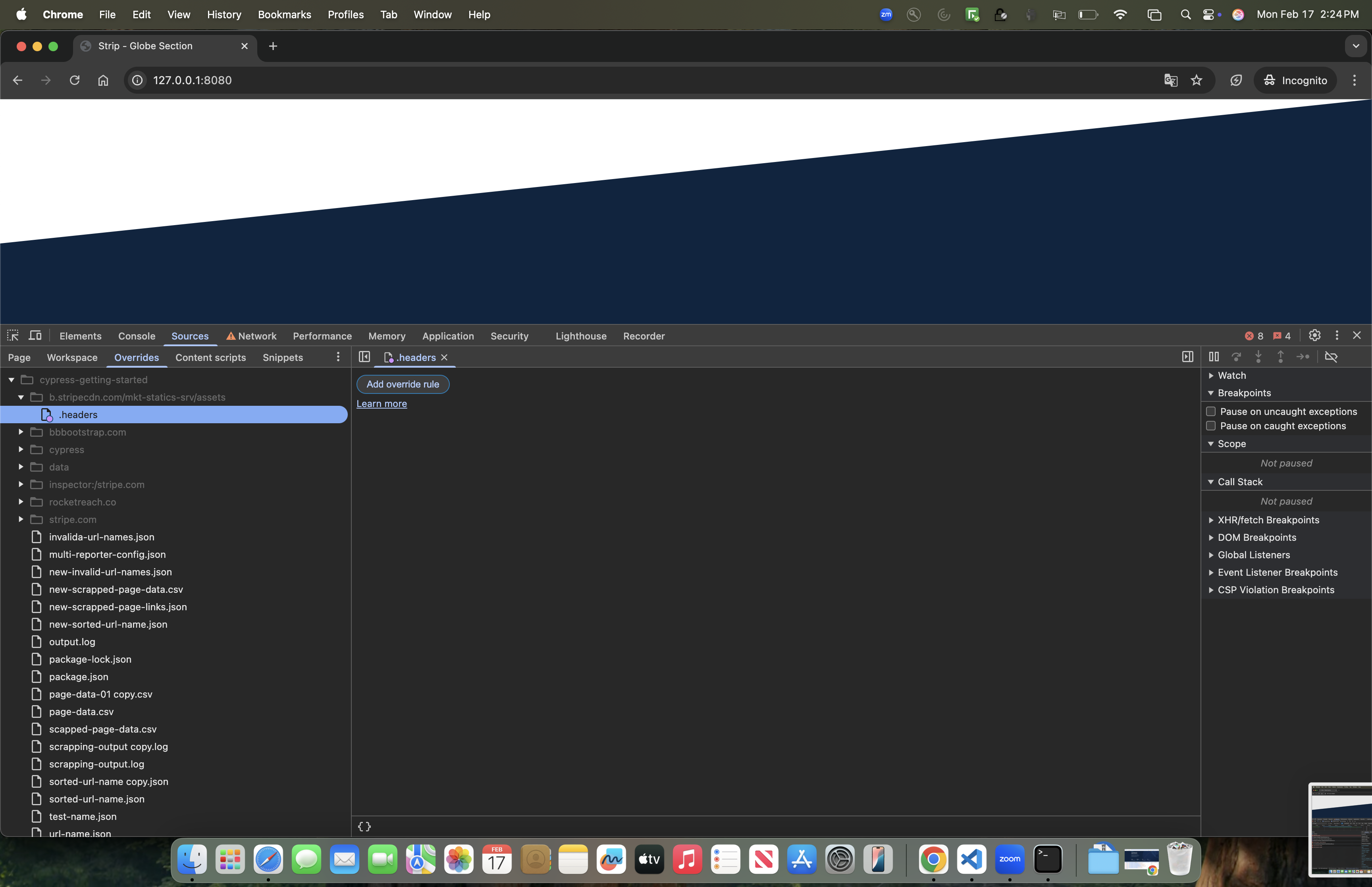This screenshot has width=1372, height=887.
Task: Select package.json file in tree
Action: pyautogui.click(x=78, y=677)
